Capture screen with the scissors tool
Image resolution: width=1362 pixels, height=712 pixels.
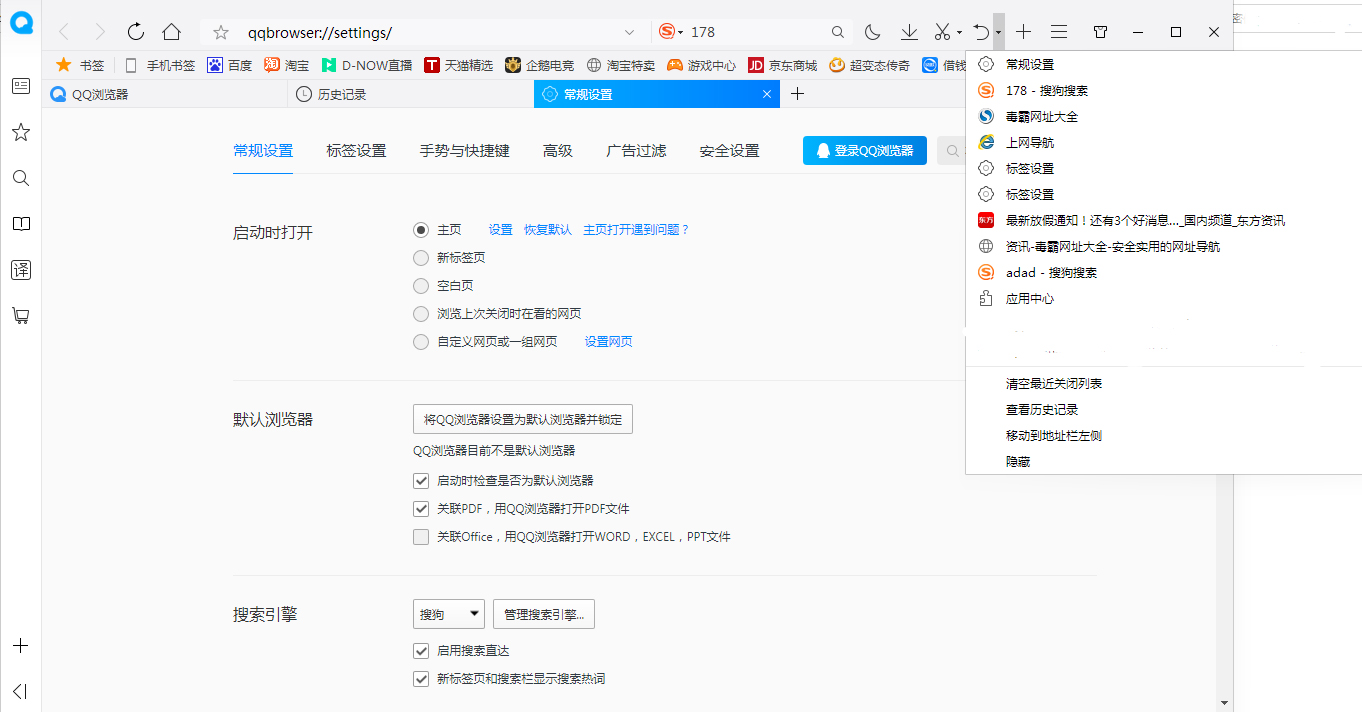click(x=943, y=31)
